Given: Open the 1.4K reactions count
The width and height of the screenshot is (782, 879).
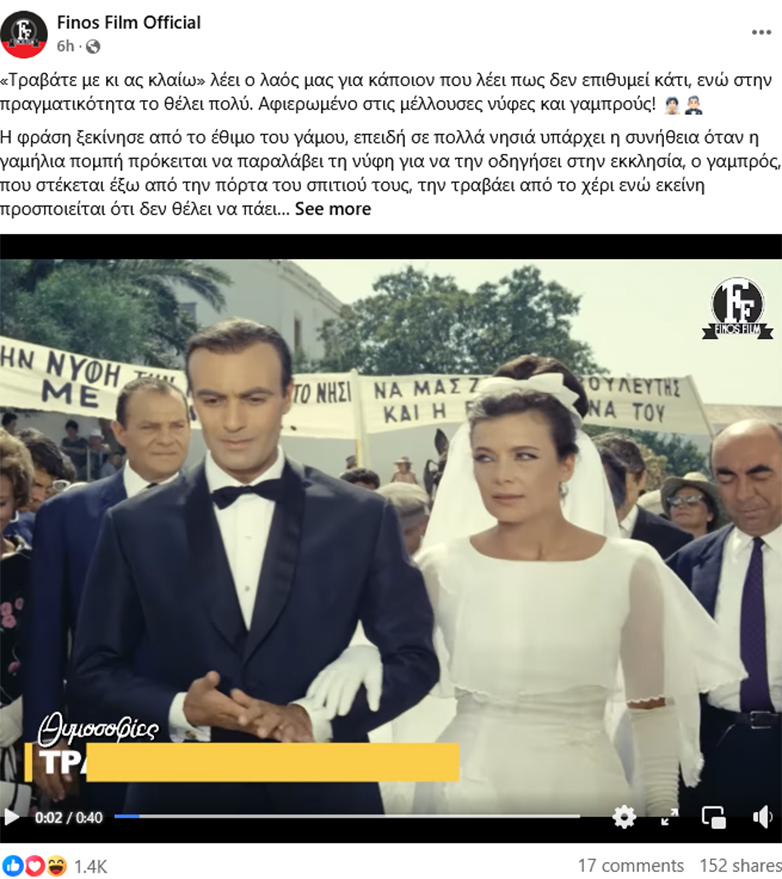Looking at the screenshot, I should coord(90,866).
